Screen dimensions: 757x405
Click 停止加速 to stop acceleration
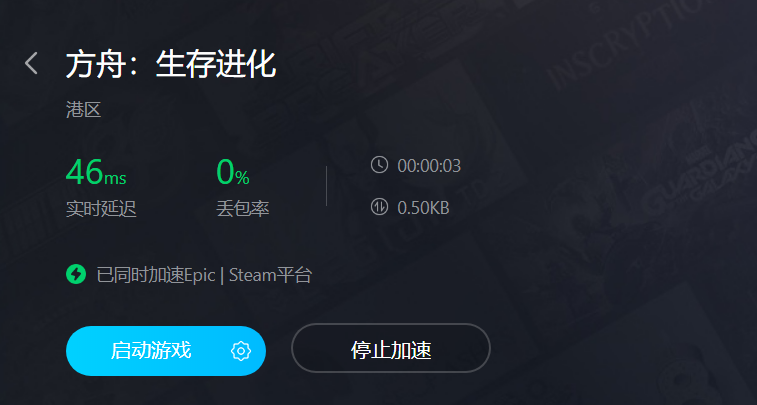pos(391,349)
